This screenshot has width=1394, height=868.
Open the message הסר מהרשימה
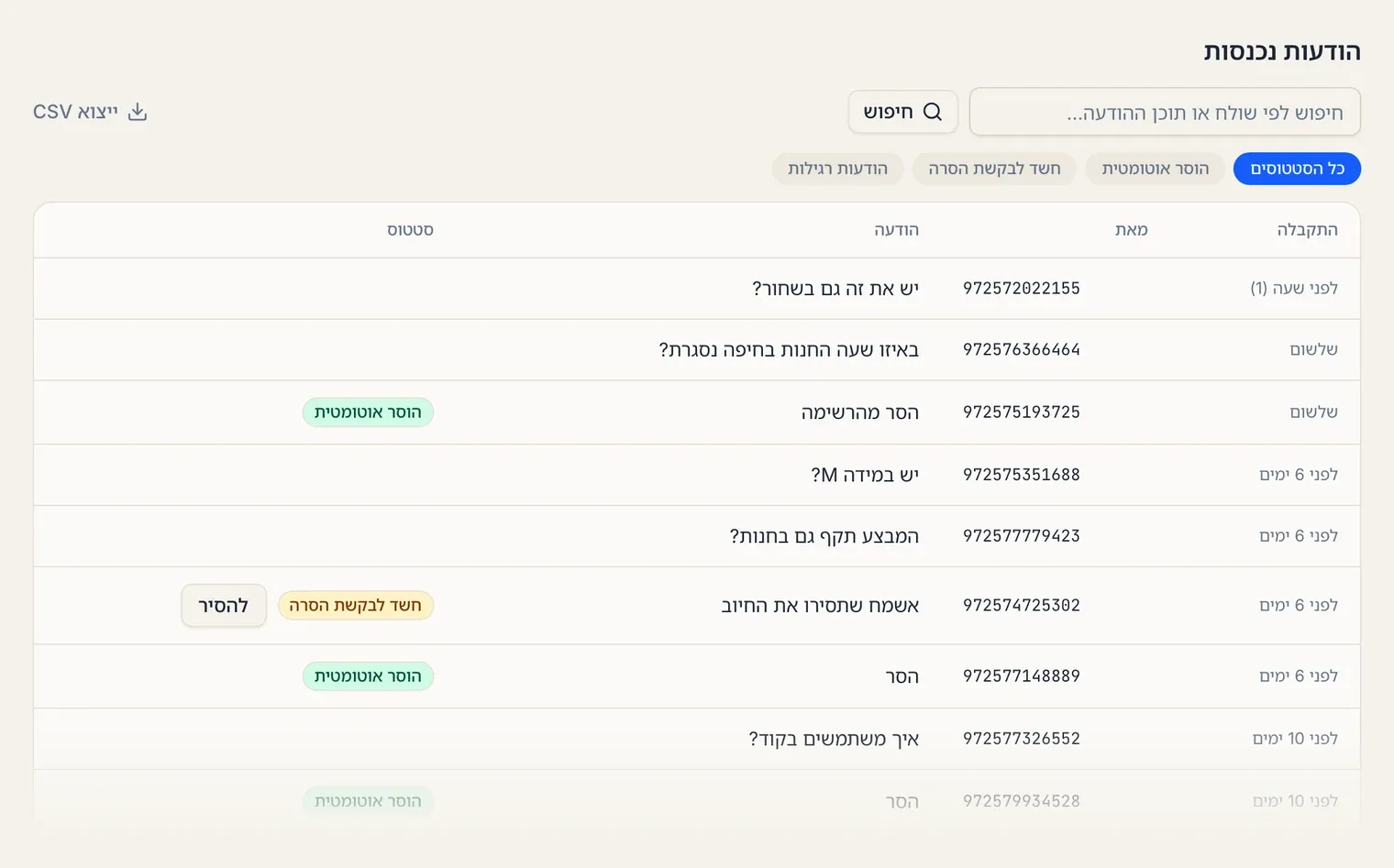860,412
